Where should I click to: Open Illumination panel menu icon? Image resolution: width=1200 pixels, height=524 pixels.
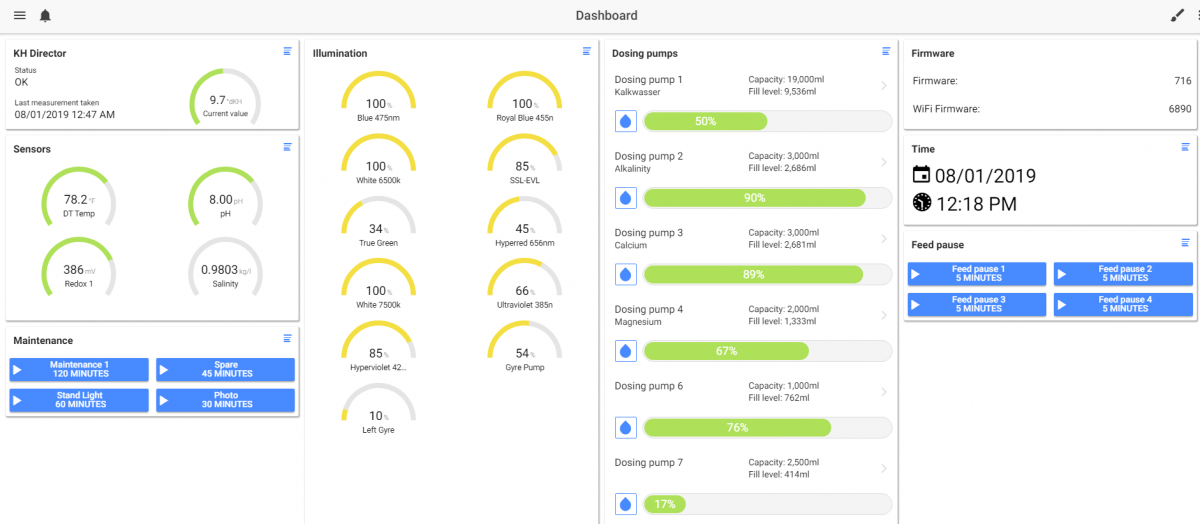pyautogui.click(x=587, y=51)
